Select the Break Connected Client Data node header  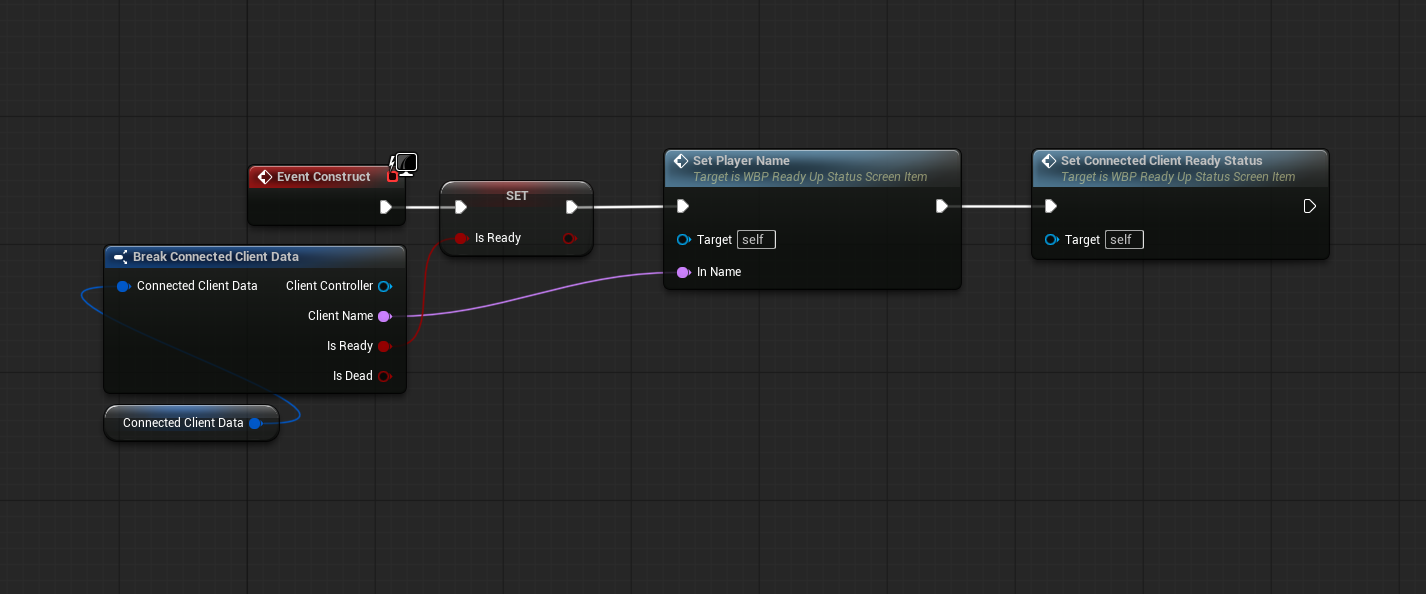coord(215,257)
